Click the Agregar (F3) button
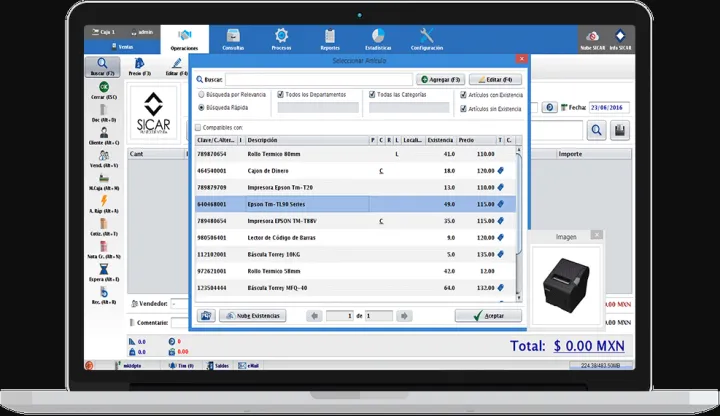Screen dimensions: 720x416 coord(440,79)
